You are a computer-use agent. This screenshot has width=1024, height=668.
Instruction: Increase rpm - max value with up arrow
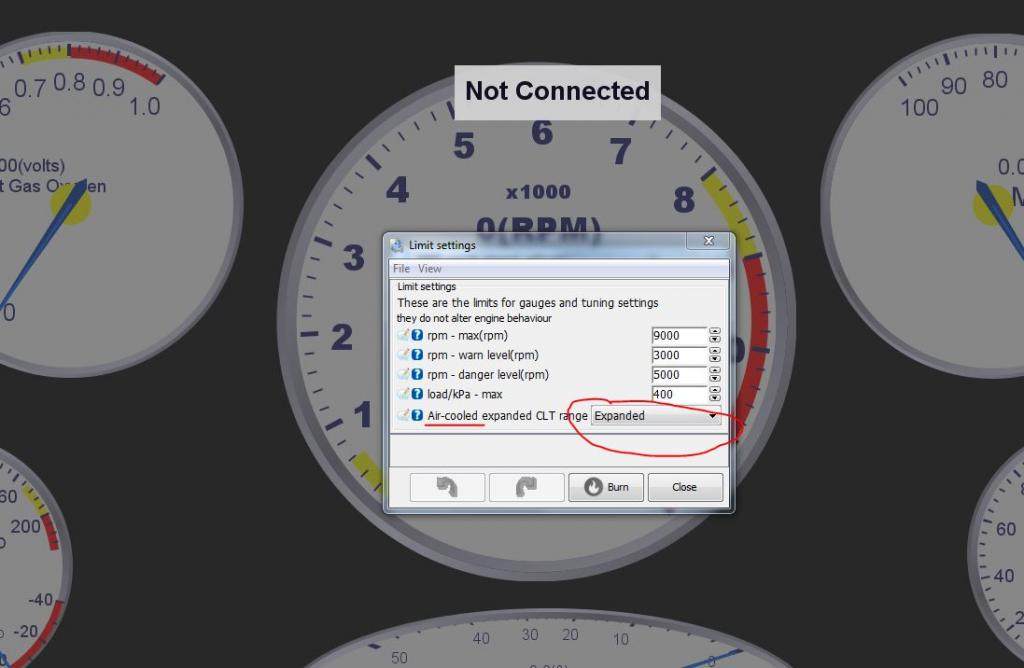tap(714, 331)
